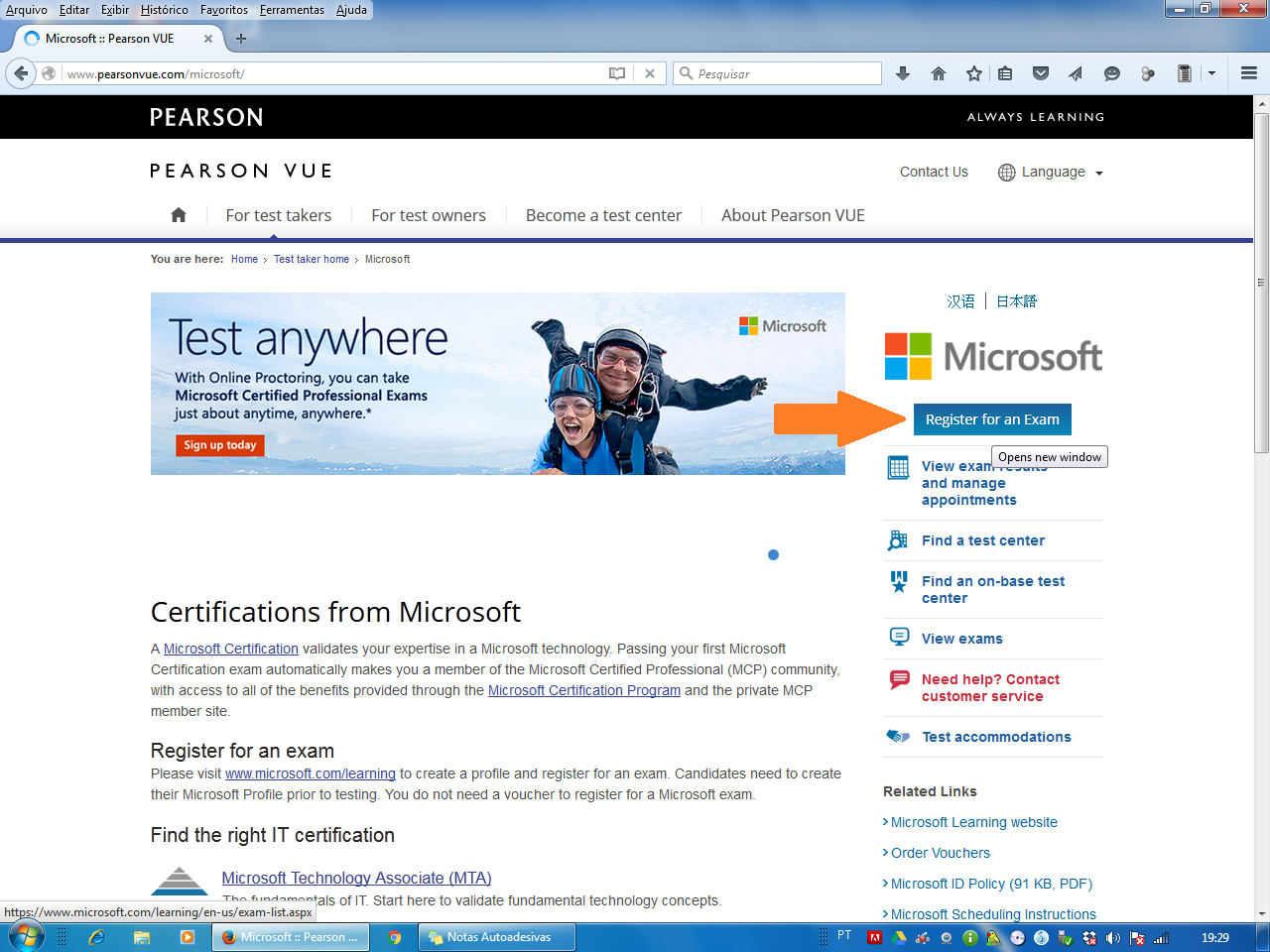Open the Firefox downloads arrow icon
This screenshot has height=952, width=1270.
[x=903, y=73]
